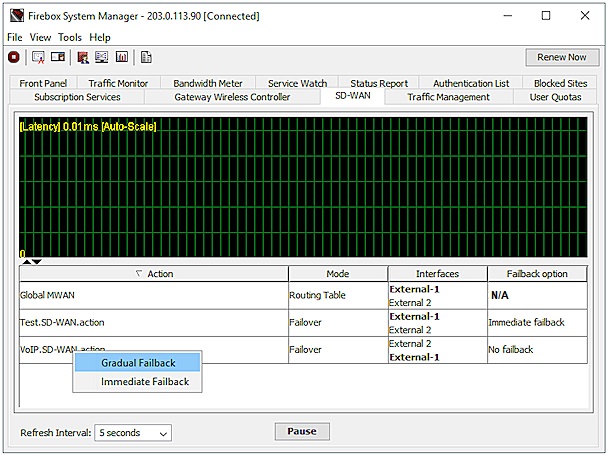Screen dimensions: 609x455
Task: Close the Firebox System Manager window
Action: 585,16
